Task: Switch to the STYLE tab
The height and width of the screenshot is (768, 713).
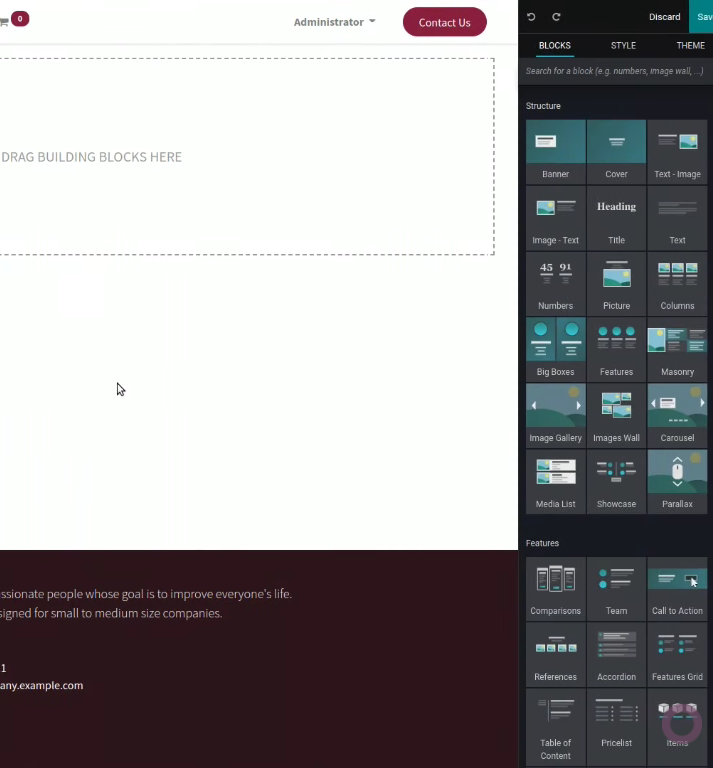Action: point(623,46)
